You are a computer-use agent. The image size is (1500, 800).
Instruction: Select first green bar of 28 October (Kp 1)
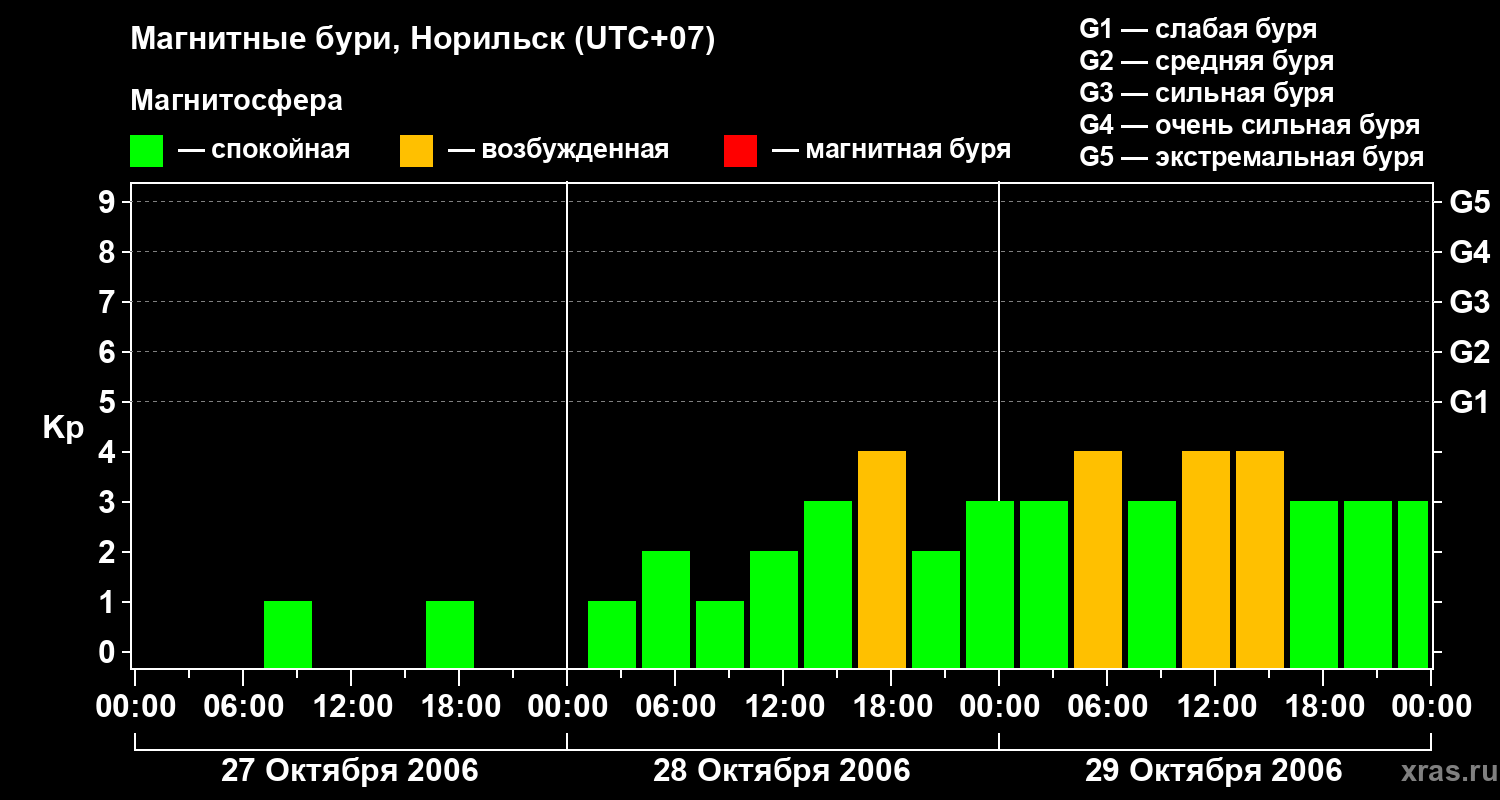(x=612, y=634)
